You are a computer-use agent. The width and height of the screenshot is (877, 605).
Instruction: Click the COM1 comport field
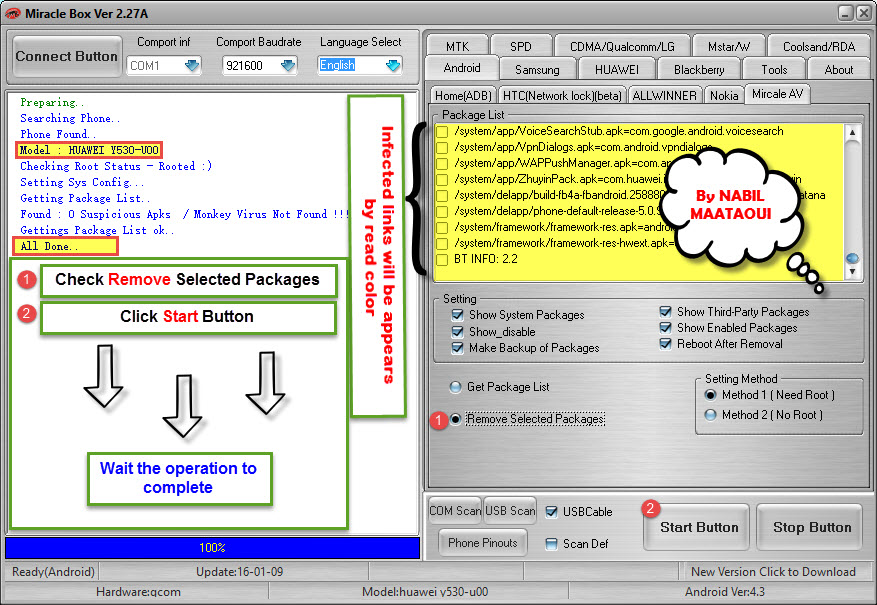pyautogui.click(x=163, y=66)
